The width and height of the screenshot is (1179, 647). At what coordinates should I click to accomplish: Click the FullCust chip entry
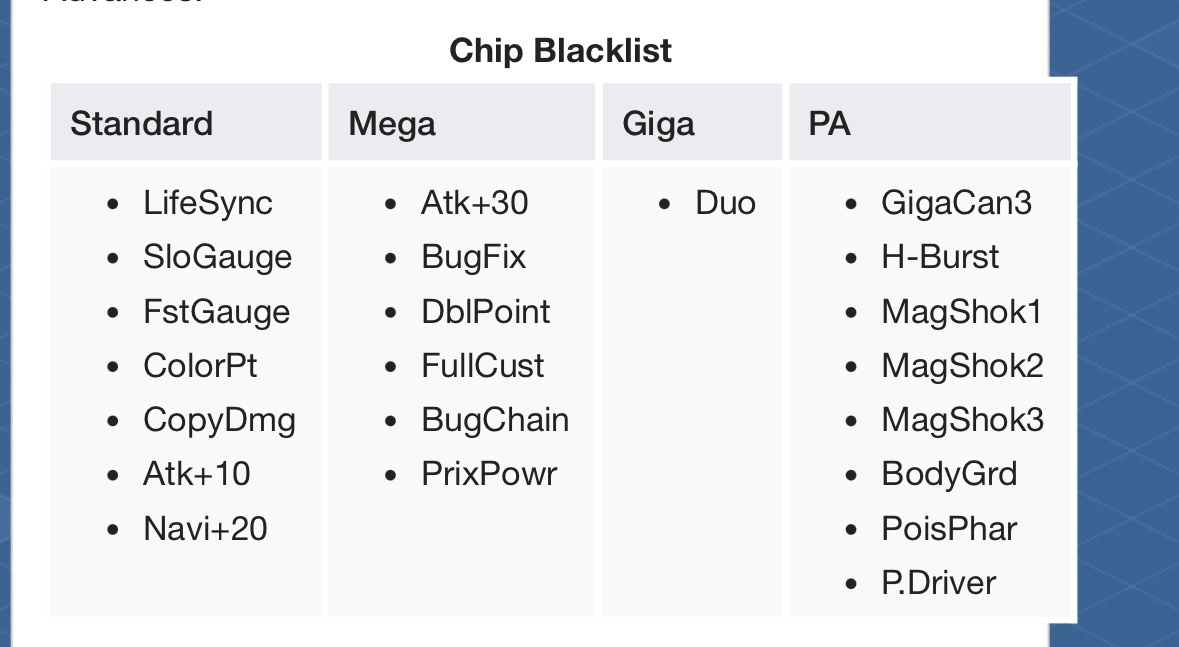click(482, 366)
